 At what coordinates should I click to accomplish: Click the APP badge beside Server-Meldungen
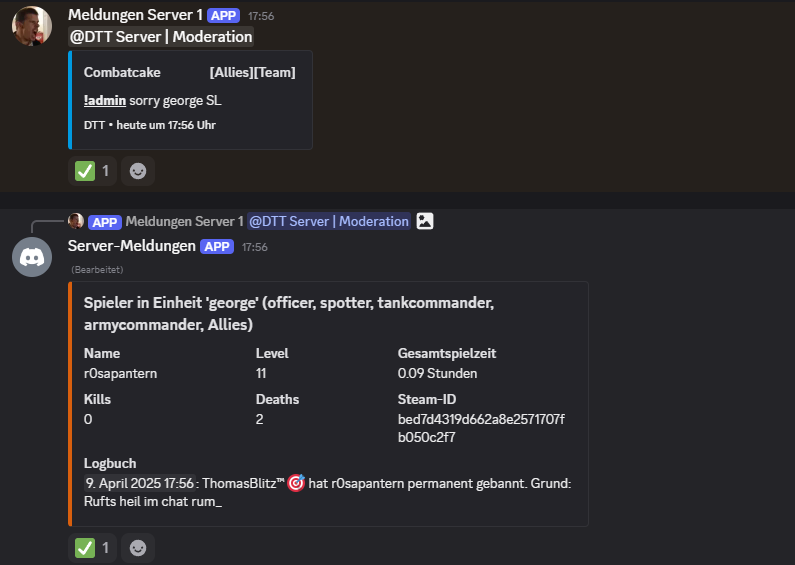point(218,246)
